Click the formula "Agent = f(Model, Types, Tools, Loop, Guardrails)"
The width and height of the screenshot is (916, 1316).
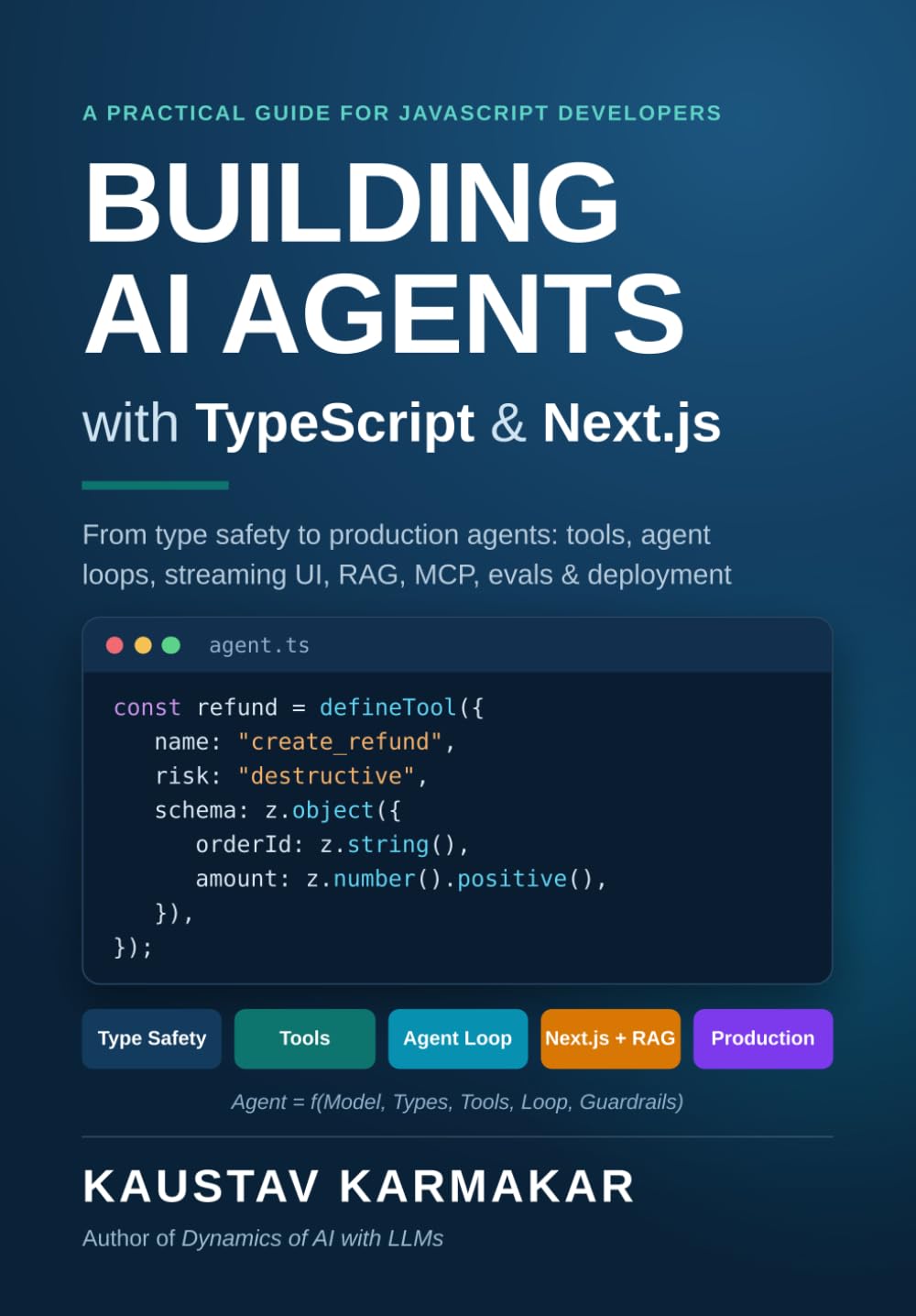pyautogui.click(x=457, y=1102)
